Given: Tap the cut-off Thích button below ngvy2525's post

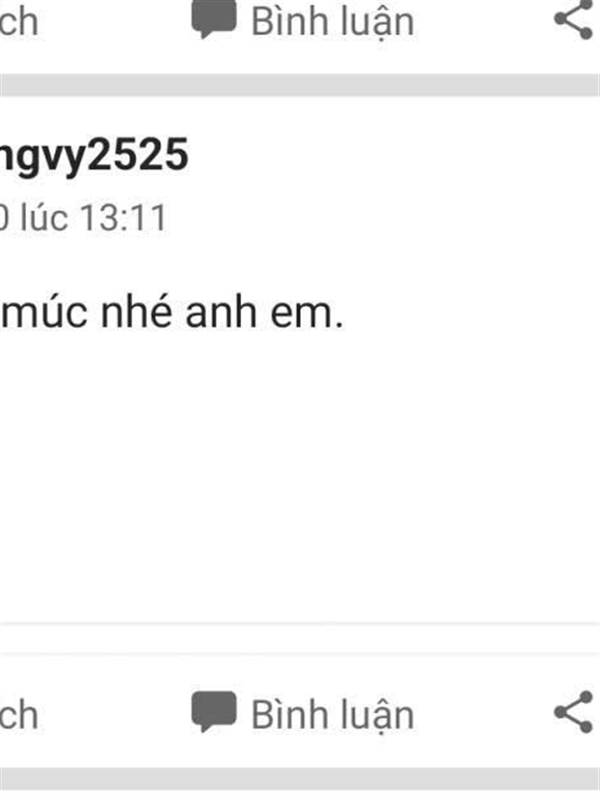Looking at the screenshot, I should click(x=19, y=715).
